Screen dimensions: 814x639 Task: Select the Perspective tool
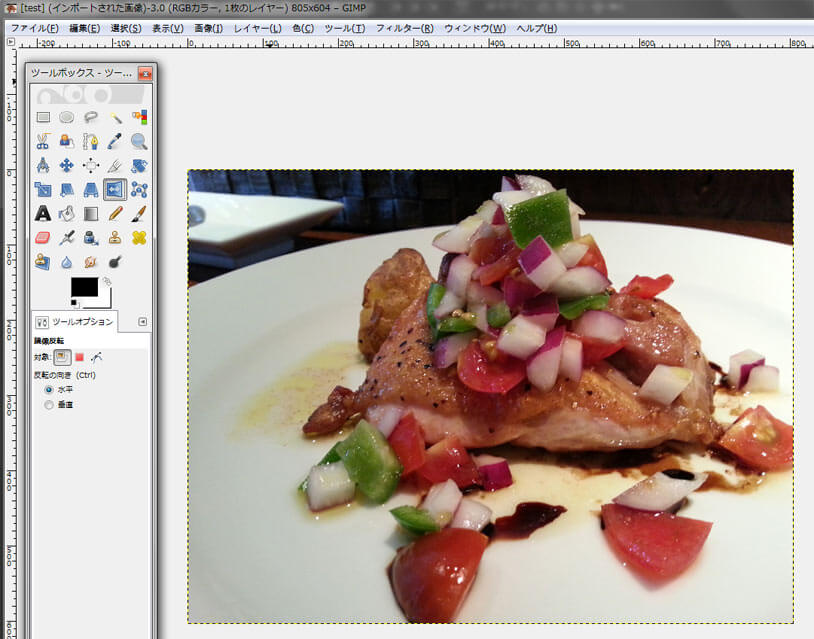(x=91, y=190)
